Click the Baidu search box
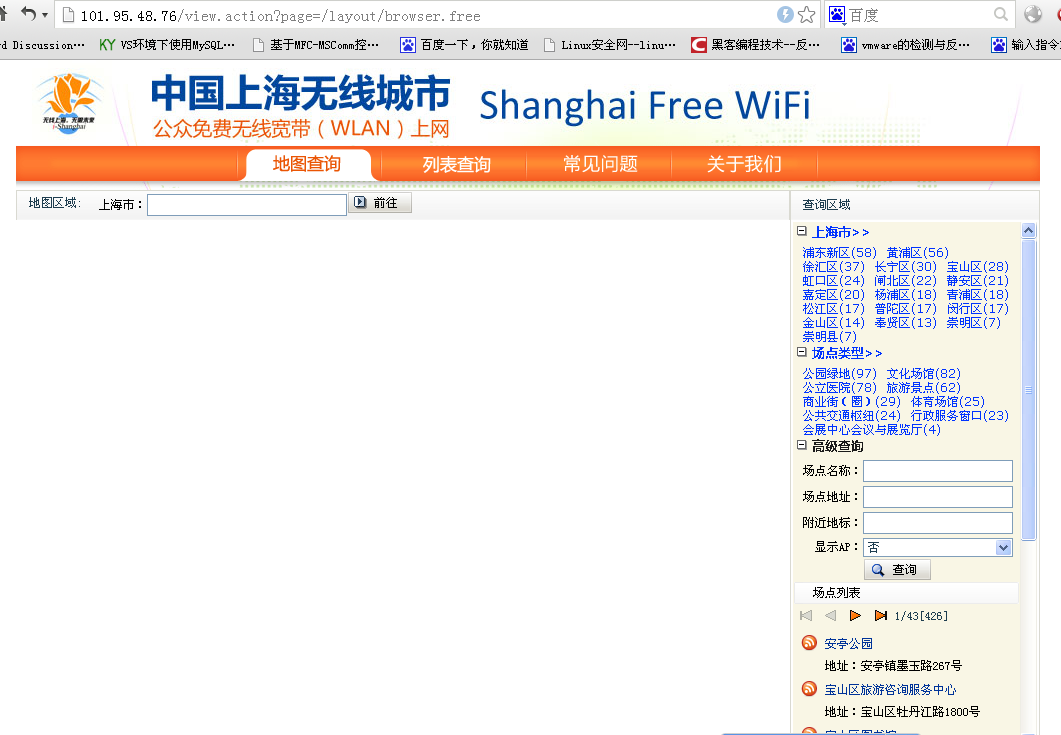 tap(920, 15)
